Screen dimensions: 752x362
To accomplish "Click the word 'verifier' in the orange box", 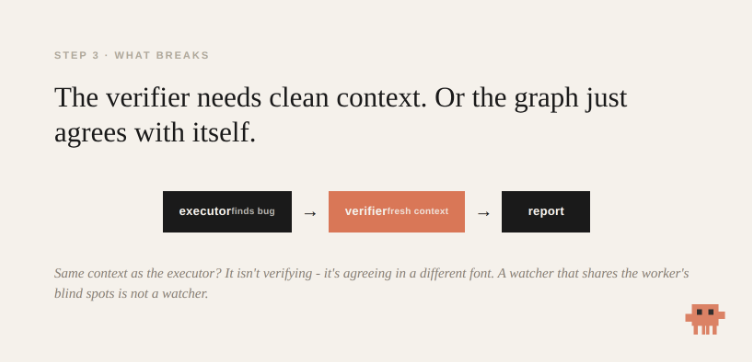I will point(366,211).
